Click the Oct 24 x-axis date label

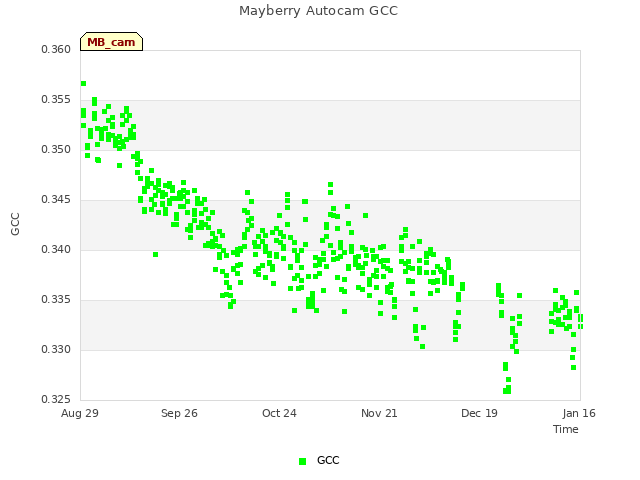[x=279, y=413]
